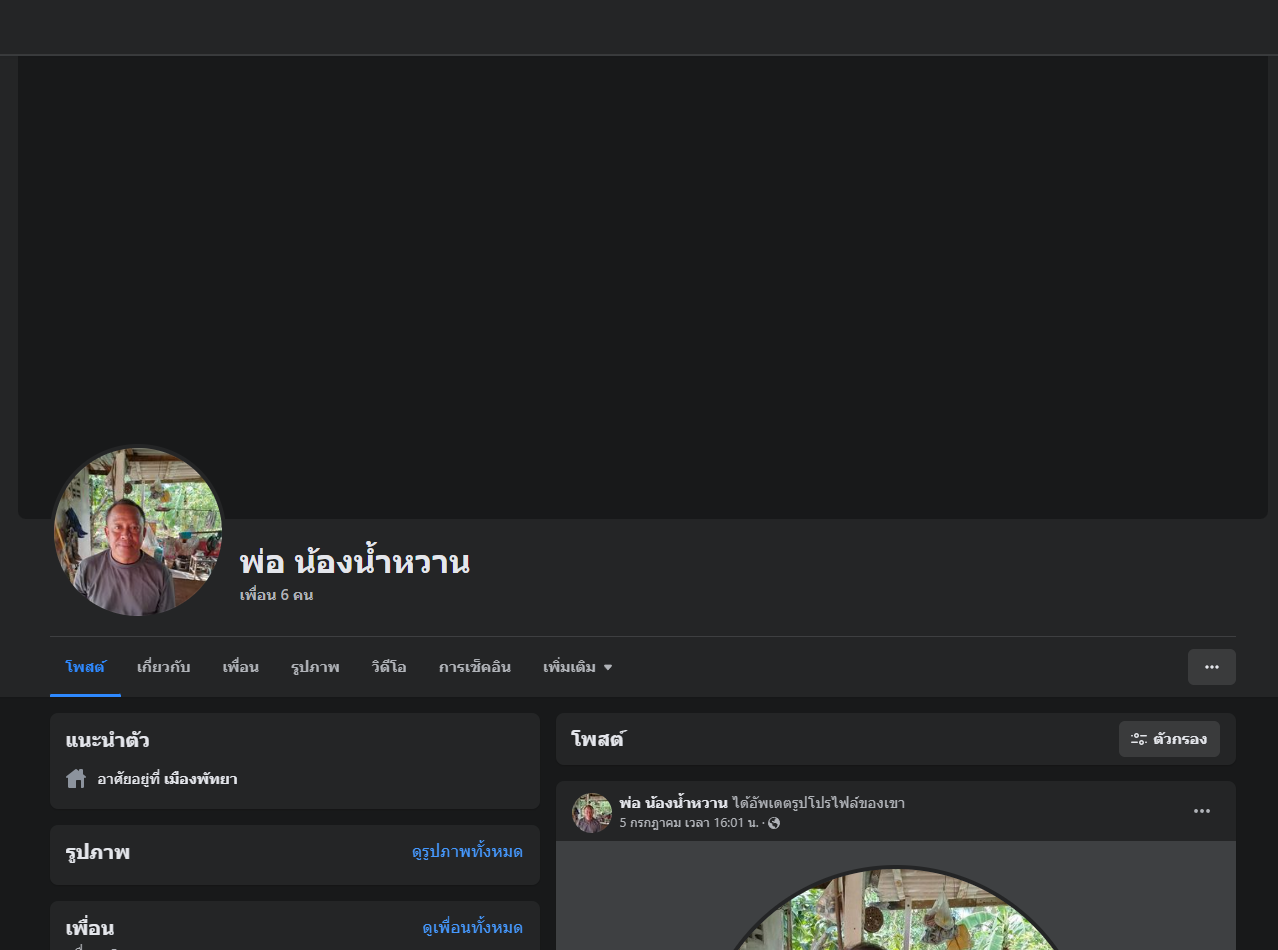Go to the รูปภาพ tab

point(315,667)
